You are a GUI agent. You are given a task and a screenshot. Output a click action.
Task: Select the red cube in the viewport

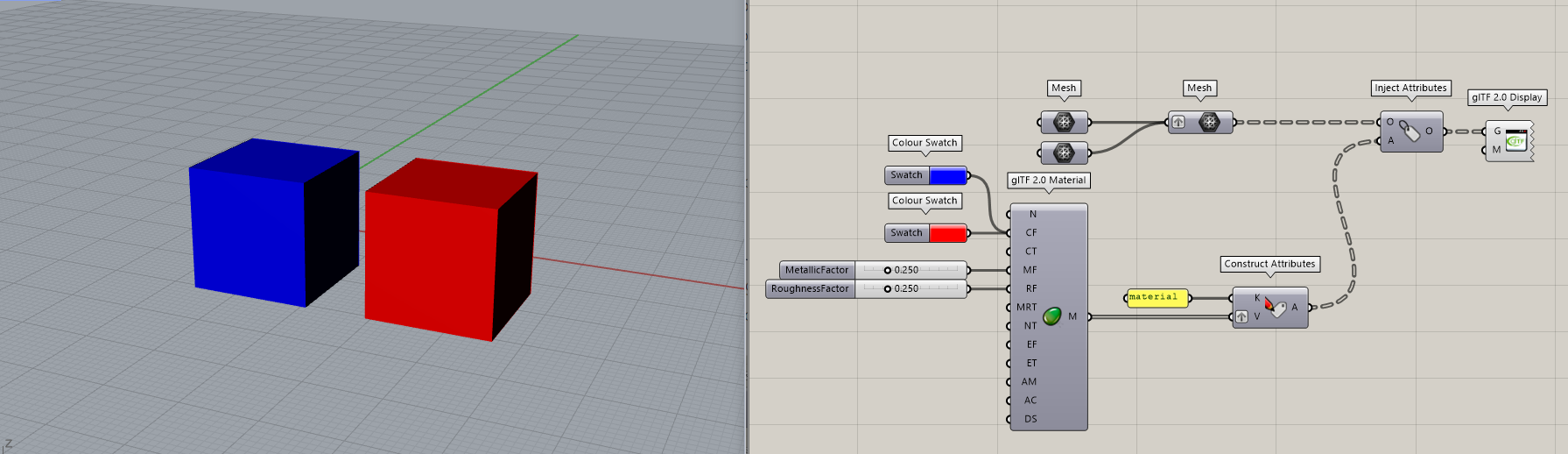pyautogui.click(x=433, y=254)
